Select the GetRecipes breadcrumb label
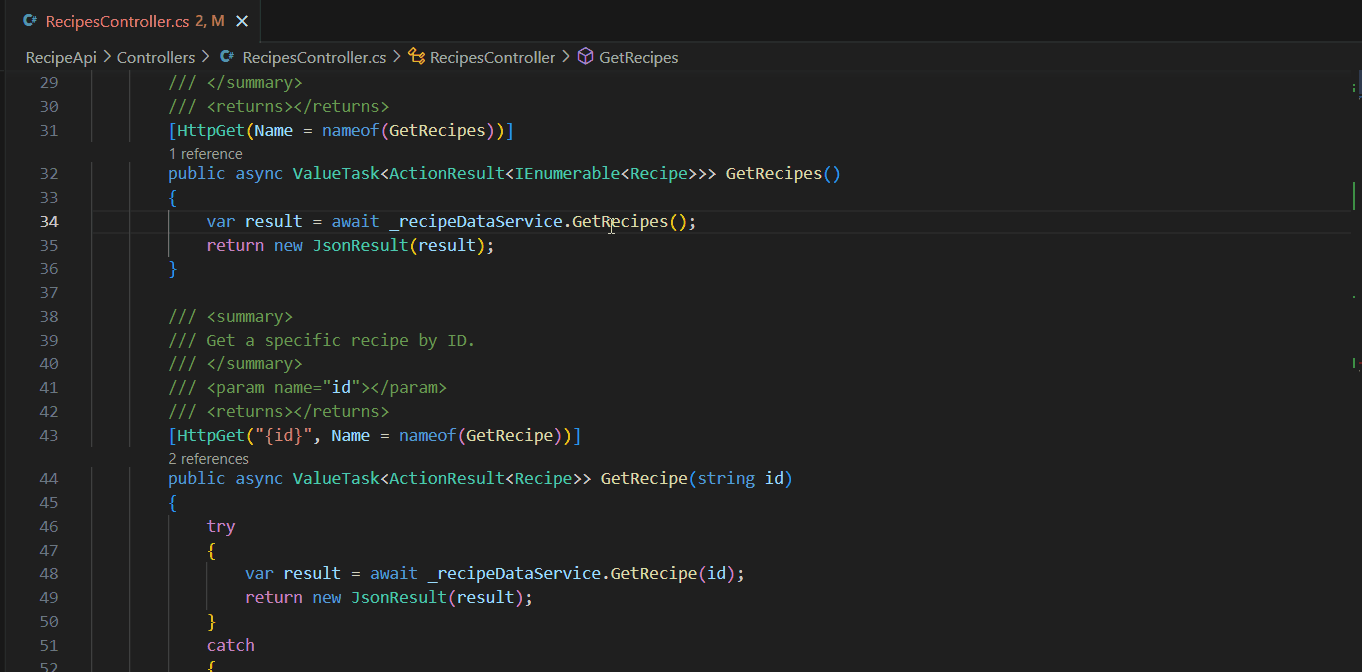Viewport: 1362px width, 672px height. pyautogui.click(x=638, y=57)
